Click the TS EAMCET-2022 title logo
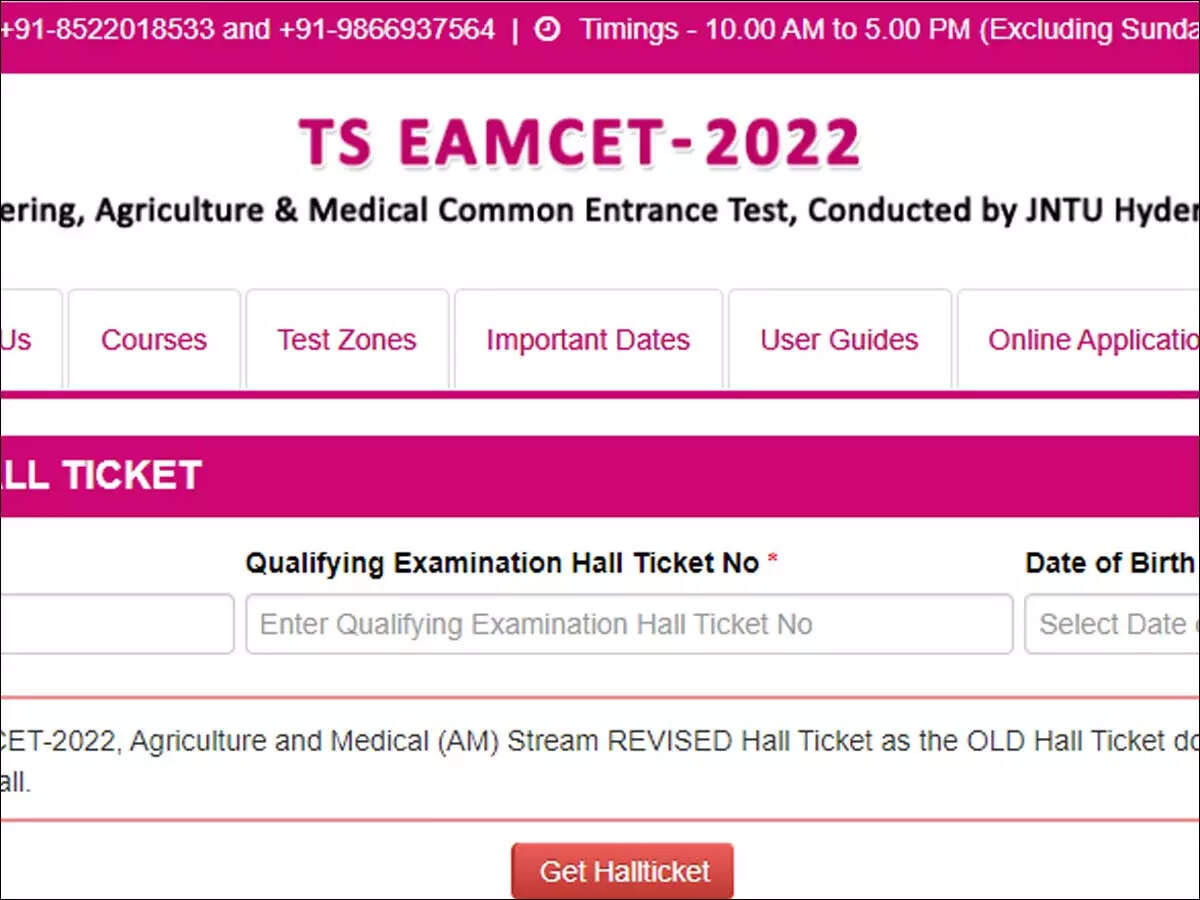The image size is (1200, 900). [579, 142]
